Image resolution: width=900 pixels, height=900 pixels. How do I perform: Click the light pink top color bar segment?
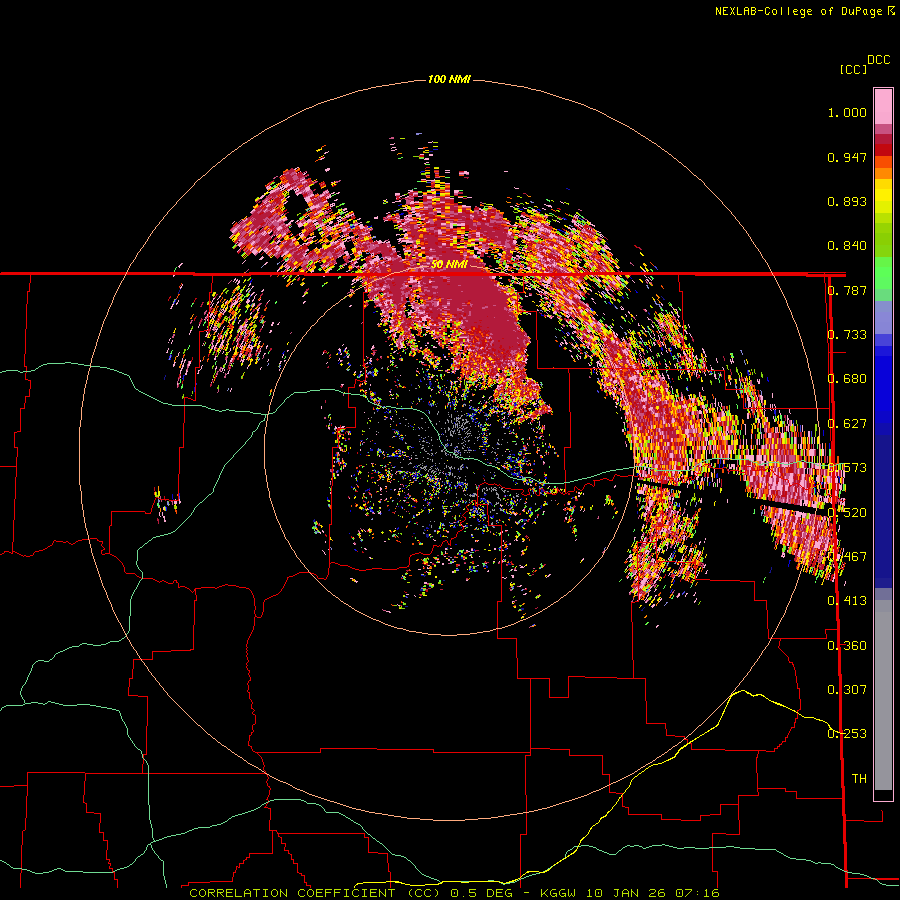tap(883, 106)
